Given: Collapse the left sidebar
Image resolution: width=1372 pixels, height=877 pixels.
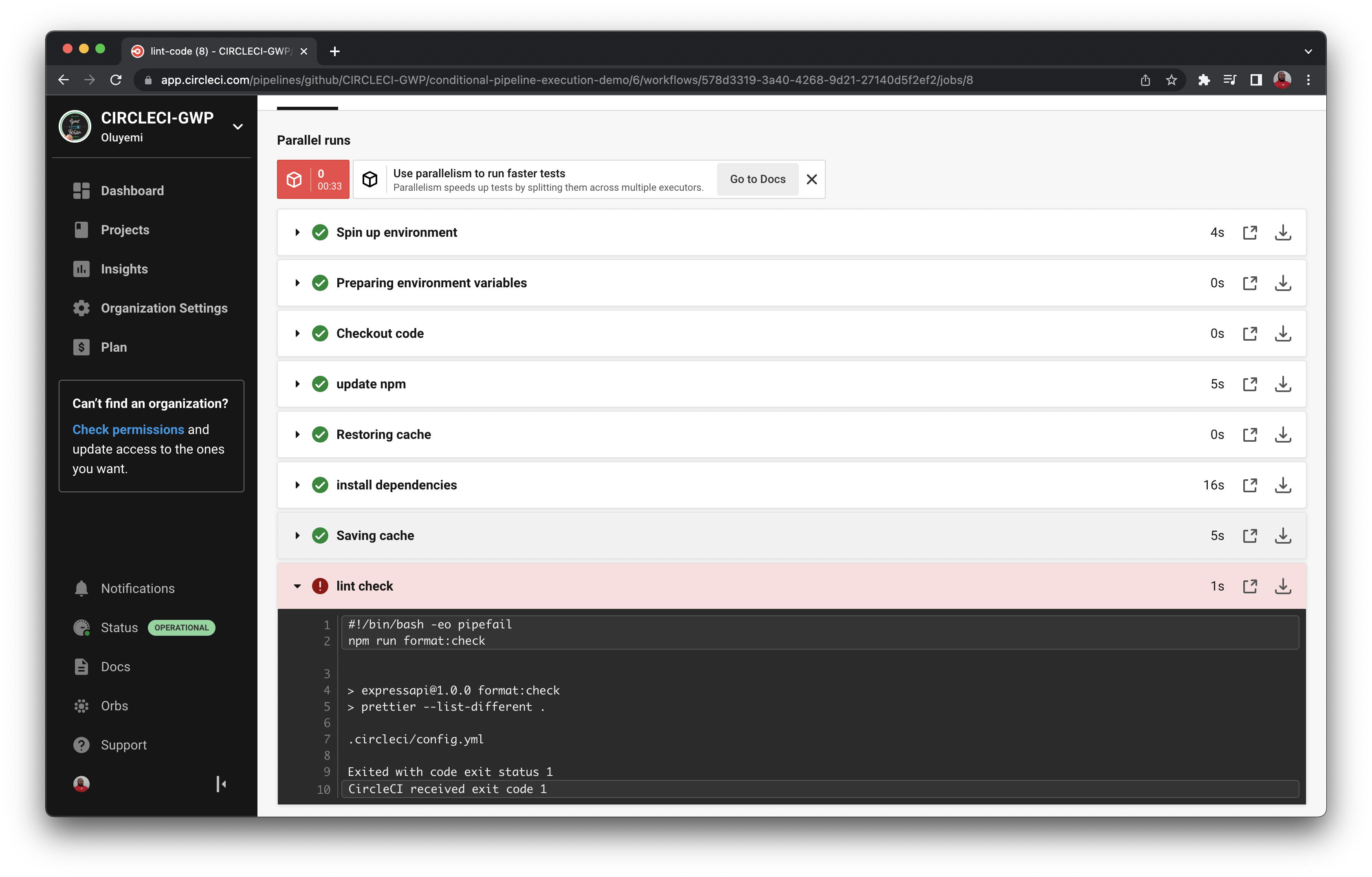Looking at the screenshot, I should (221, 784).
